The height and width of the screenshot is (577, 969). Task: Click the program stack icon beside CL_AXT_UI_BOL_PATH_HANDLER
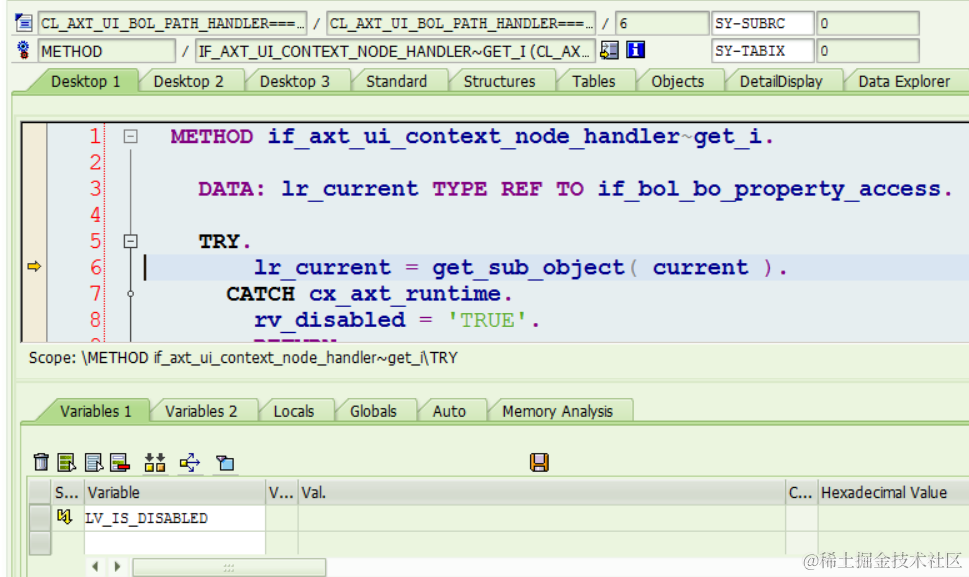tap(23, 23)
